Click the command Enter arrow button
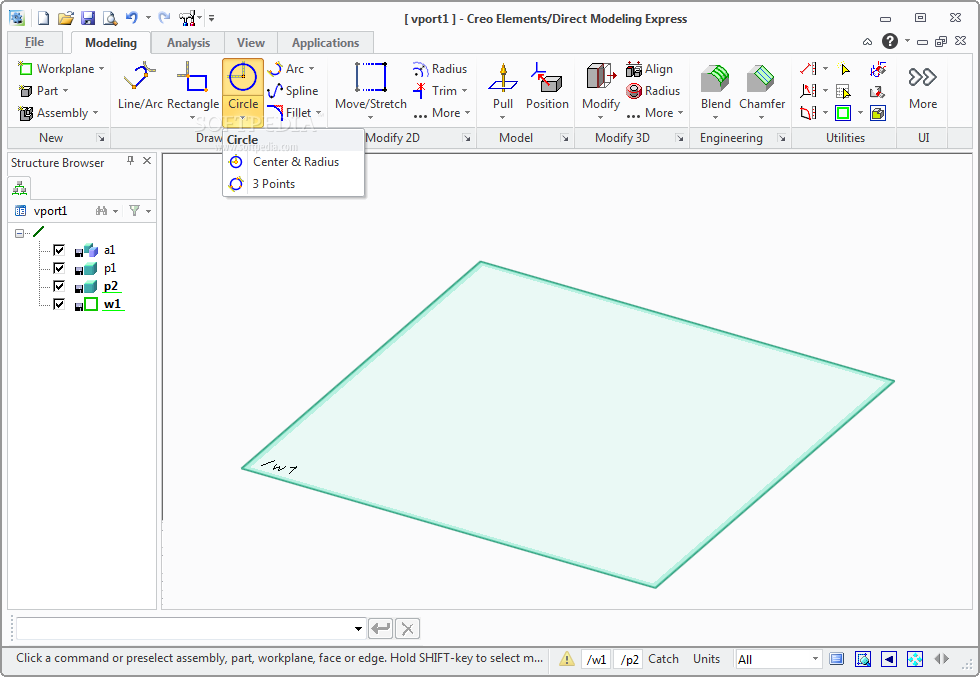Image resolution: width=980 pixels, height=677 pixels. click(x=381, y=628)
